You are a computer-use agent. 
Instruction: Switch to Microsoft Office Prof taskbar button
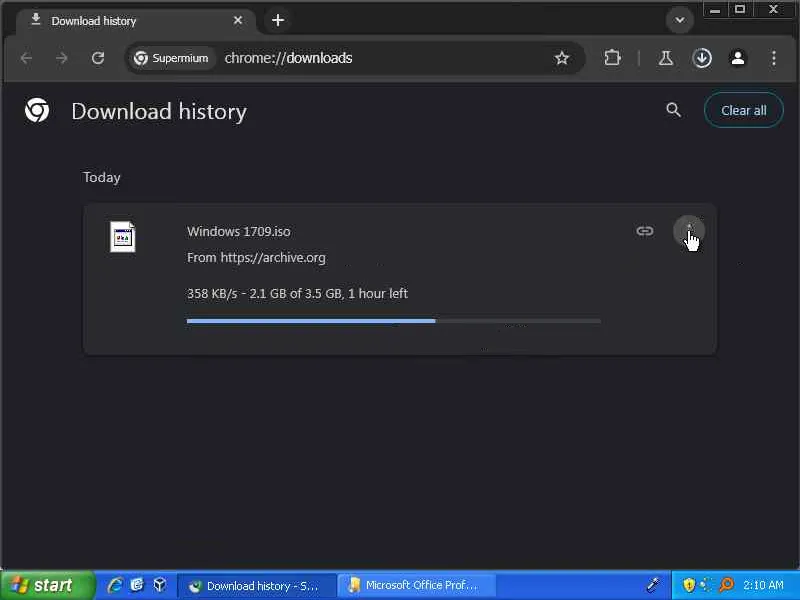point(417,586)
